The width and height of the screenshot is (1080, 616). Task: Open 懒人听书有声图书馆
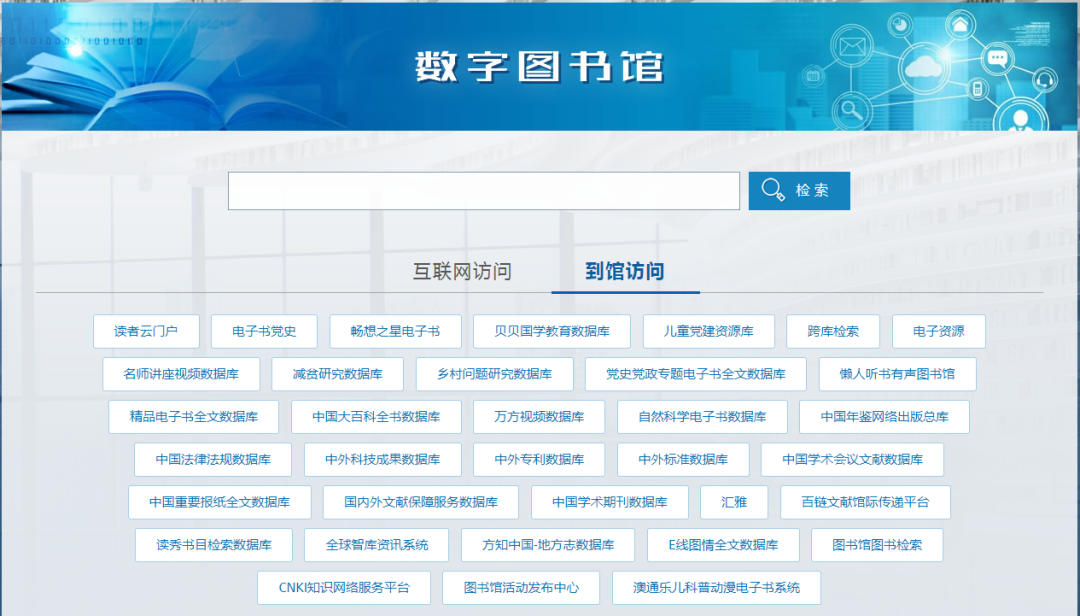click(897, 374)
